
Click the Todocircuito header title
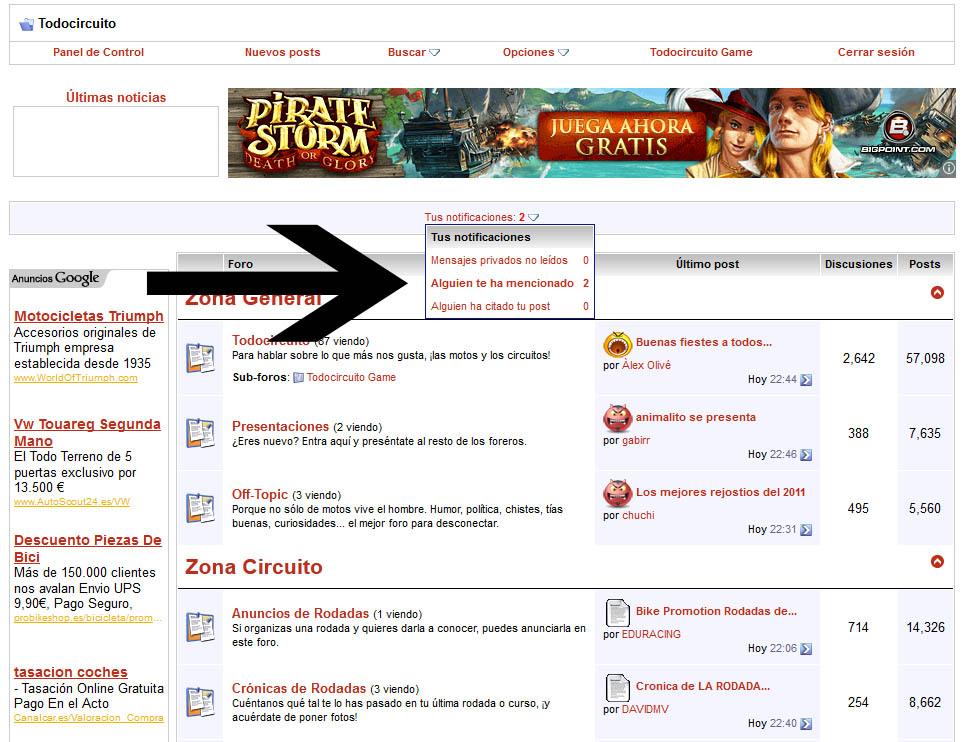tap(77, 23)
